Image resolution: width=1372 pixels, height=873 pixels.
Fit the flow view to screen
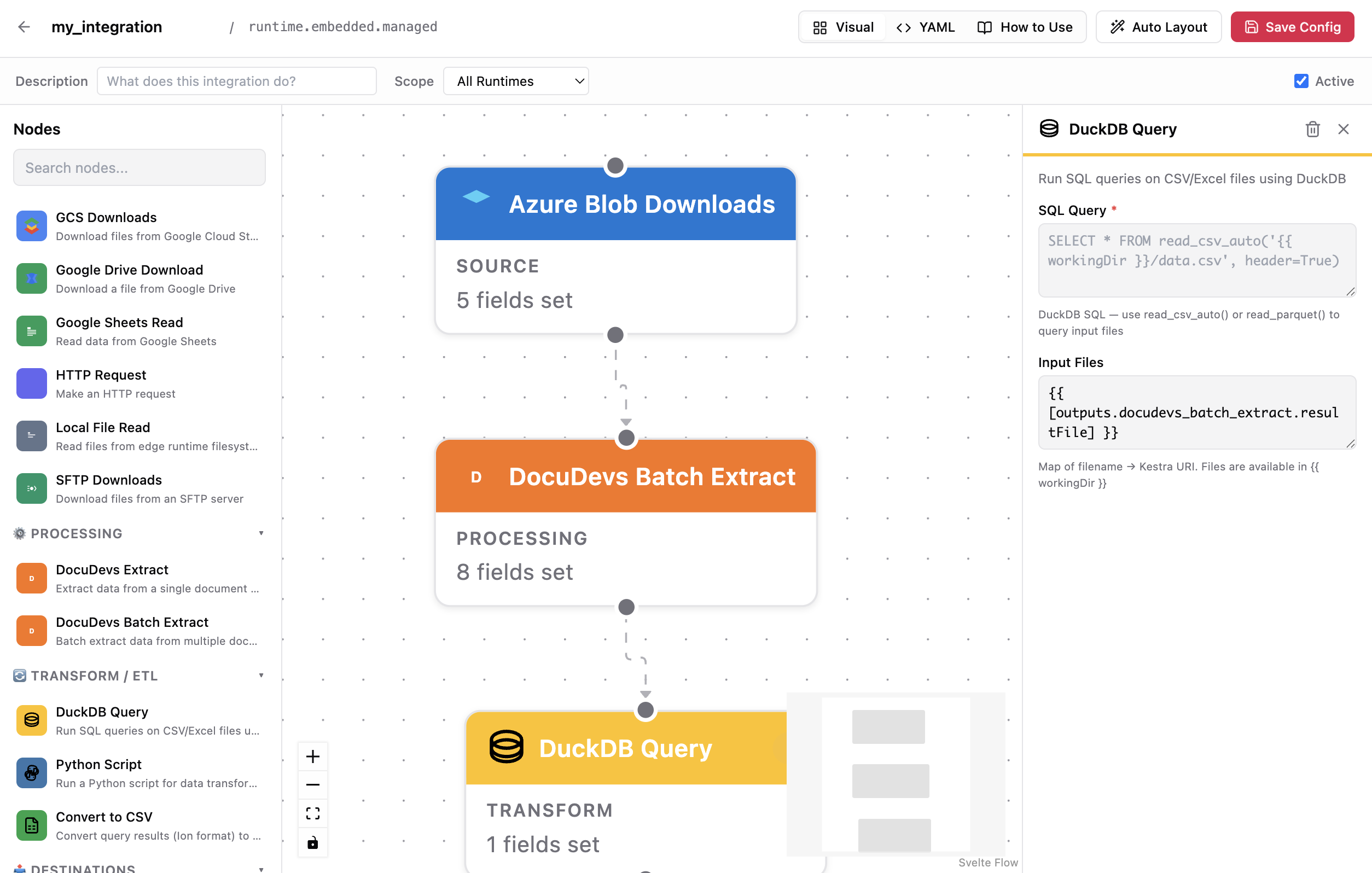point(313,814)
